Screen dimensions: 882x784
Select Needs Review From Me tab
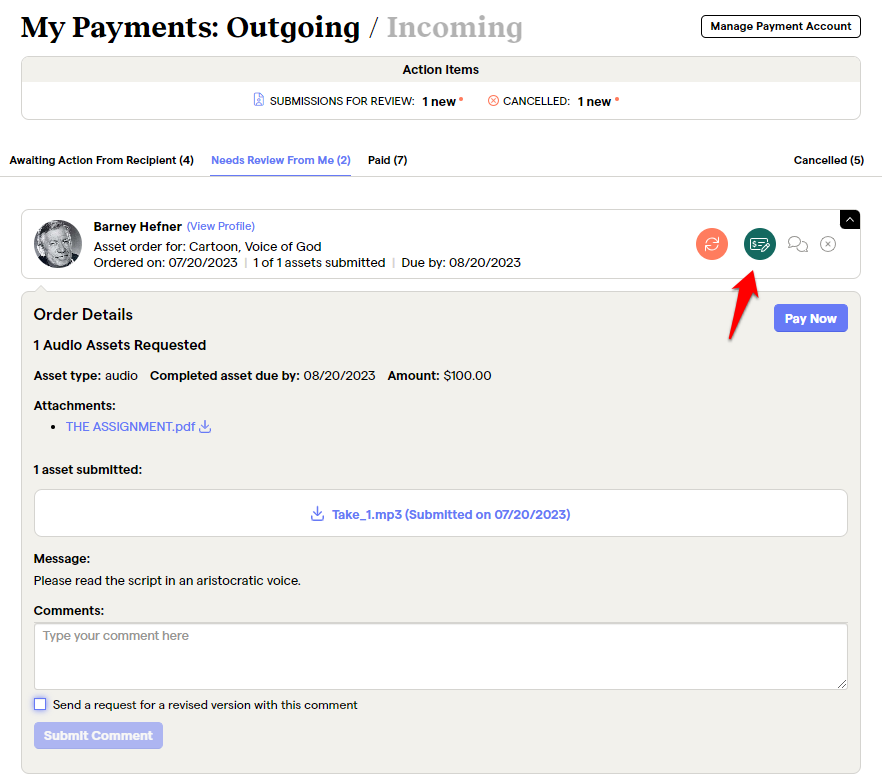(x=281, y=160)
